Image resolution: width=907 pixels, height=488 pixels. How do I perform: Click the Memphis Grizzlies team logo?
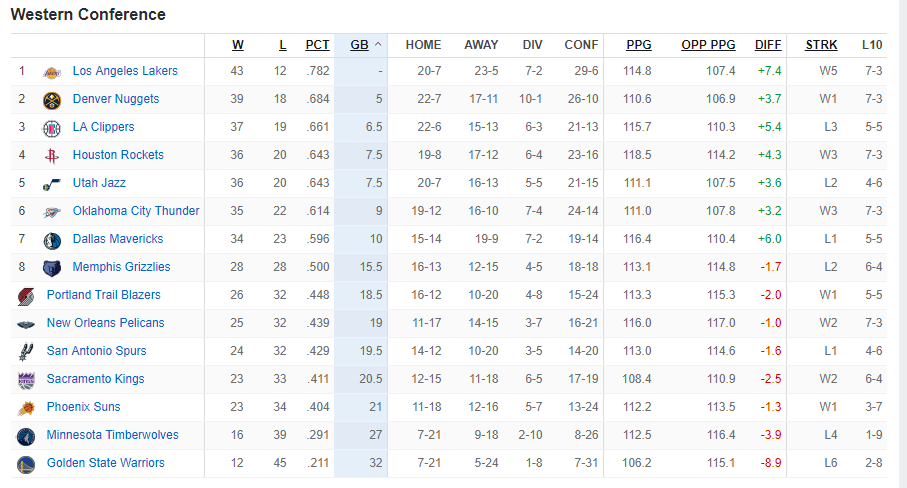(51, 268)
